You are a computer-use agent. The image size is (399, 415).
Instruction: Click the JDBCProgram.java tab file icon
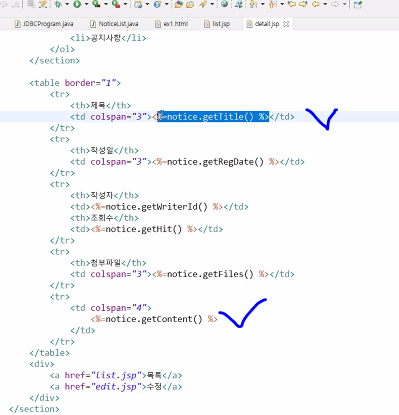[x=17, y=24]
